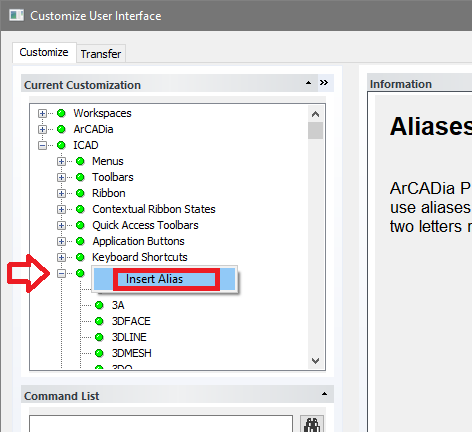Click tree scrollbar up arrow
Viewport: 472px width, 432px height.
click(x=315, y=114)
